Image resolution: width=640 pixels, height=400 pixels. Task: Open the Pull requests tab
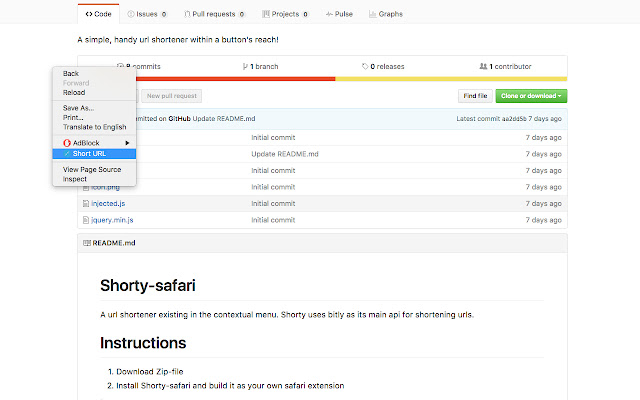[x=214, y=14]
